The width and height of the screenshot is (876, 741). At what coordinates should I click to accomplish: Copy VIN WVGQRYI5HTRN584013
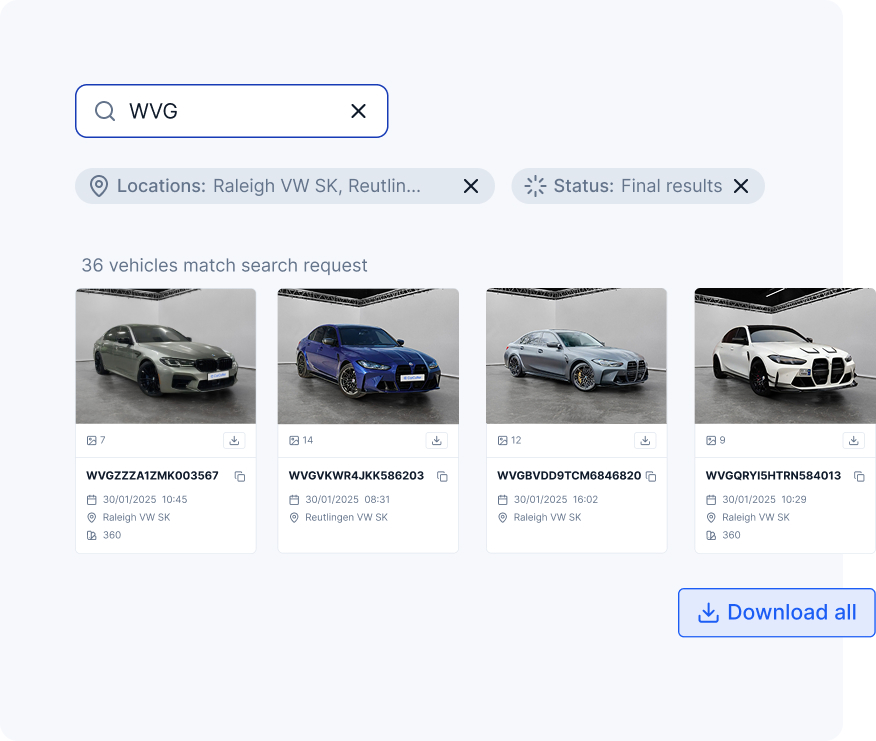click(x=859, y=477)
